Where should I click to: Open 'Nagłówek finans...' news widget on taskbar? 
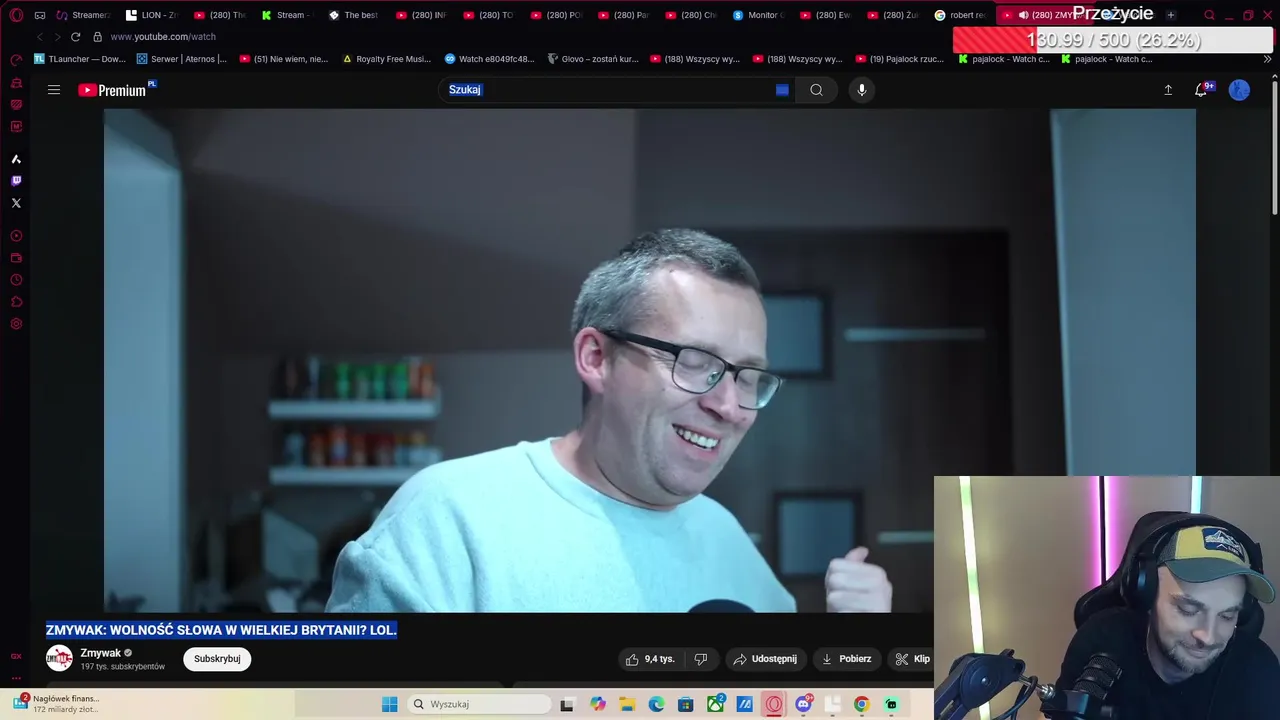pyautogui.click(x=56, y=704)
